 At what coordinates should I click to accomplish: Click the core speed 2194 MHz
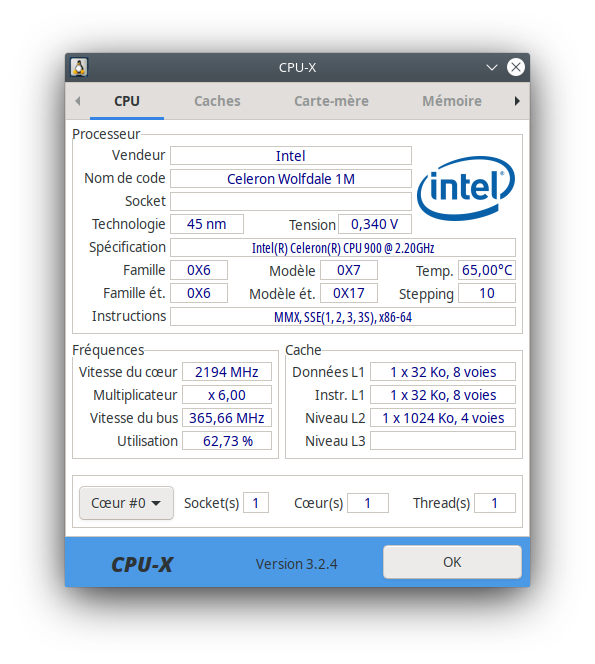point(227,372)
